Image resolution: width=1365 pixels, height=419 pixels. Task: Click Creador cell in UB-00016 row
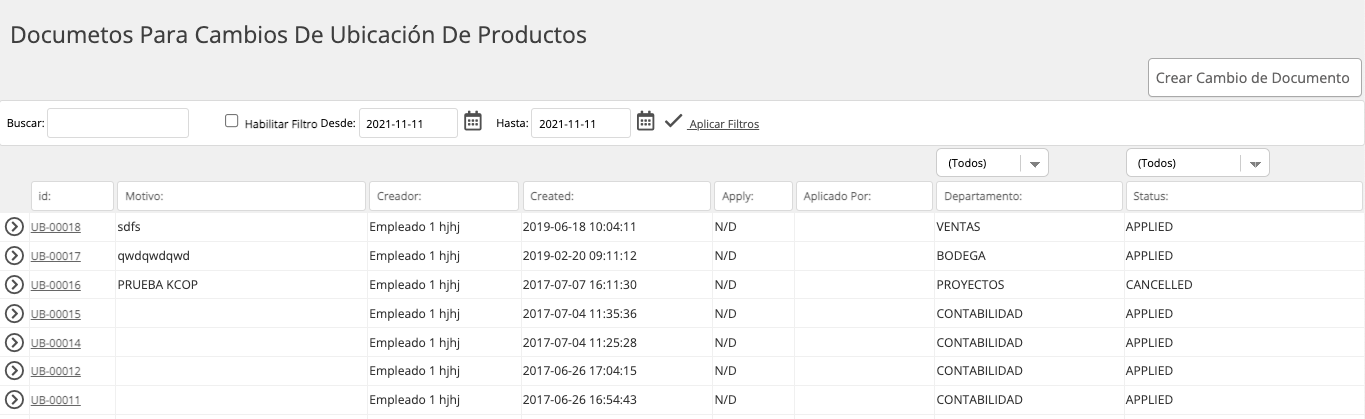415,285
